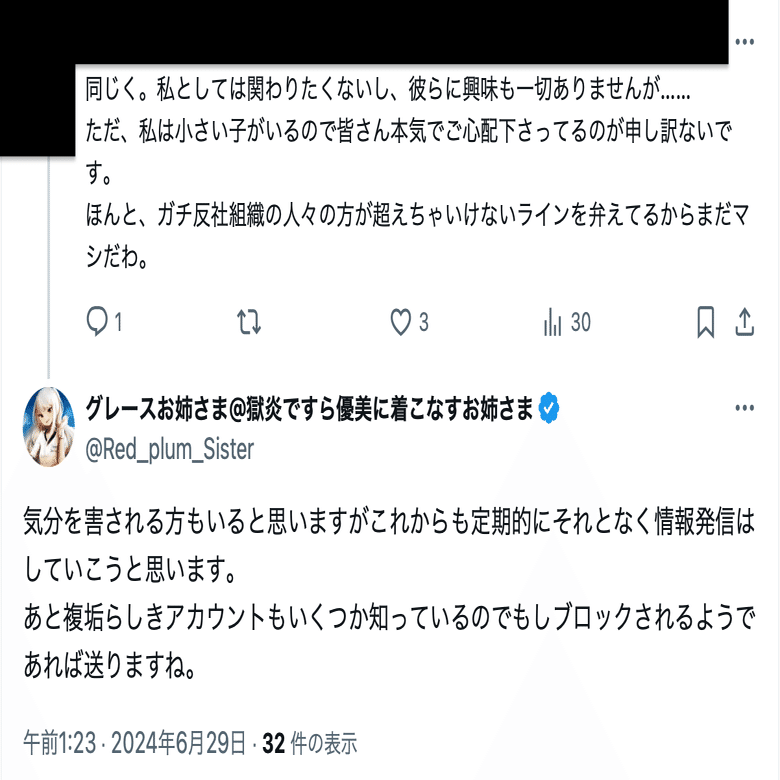Click the views count number 30
This screenshot has height=780, width=780.
pos(580,322)
